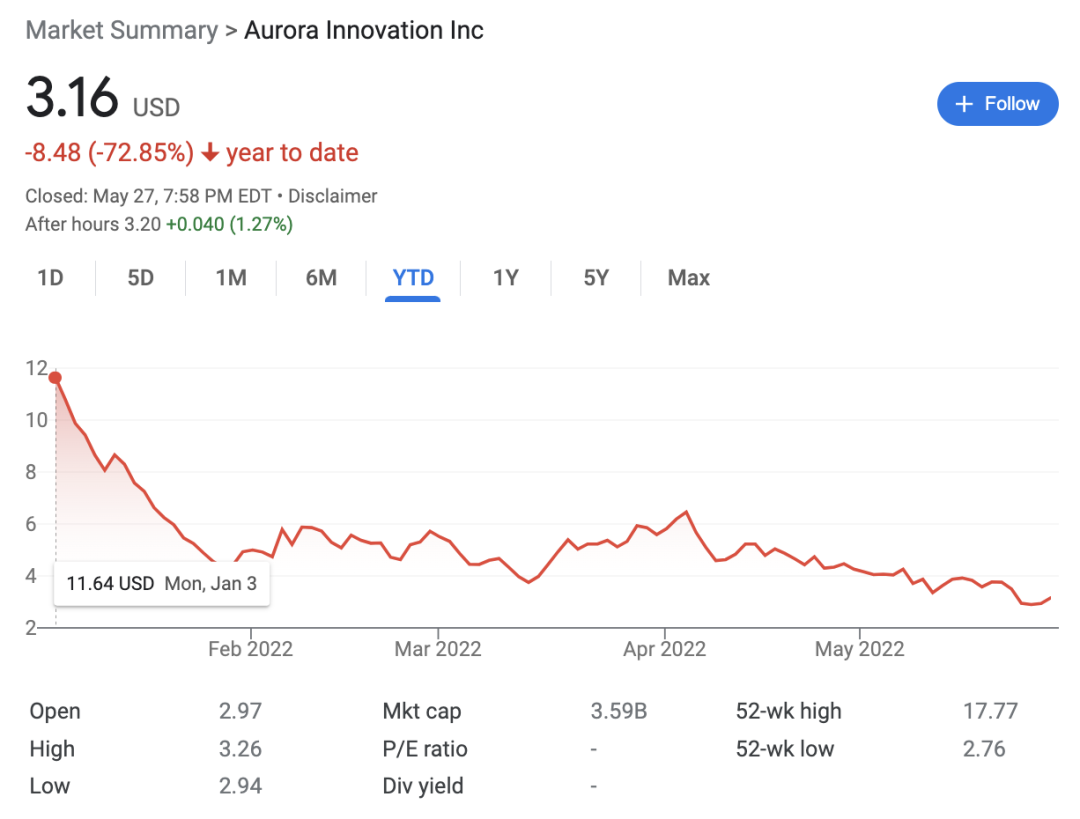Click the red down arrow icon
Viewport: 1080px width, 819px height.
click(210, 153)
